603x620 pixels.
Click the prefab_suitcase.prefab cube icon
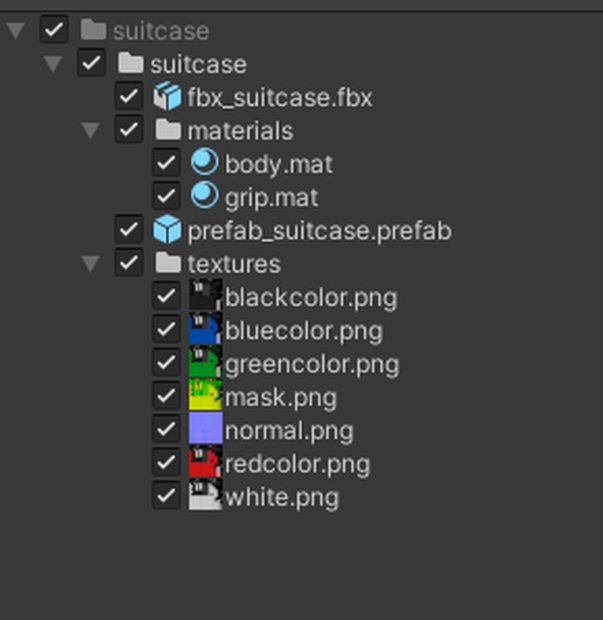[167, 229]
